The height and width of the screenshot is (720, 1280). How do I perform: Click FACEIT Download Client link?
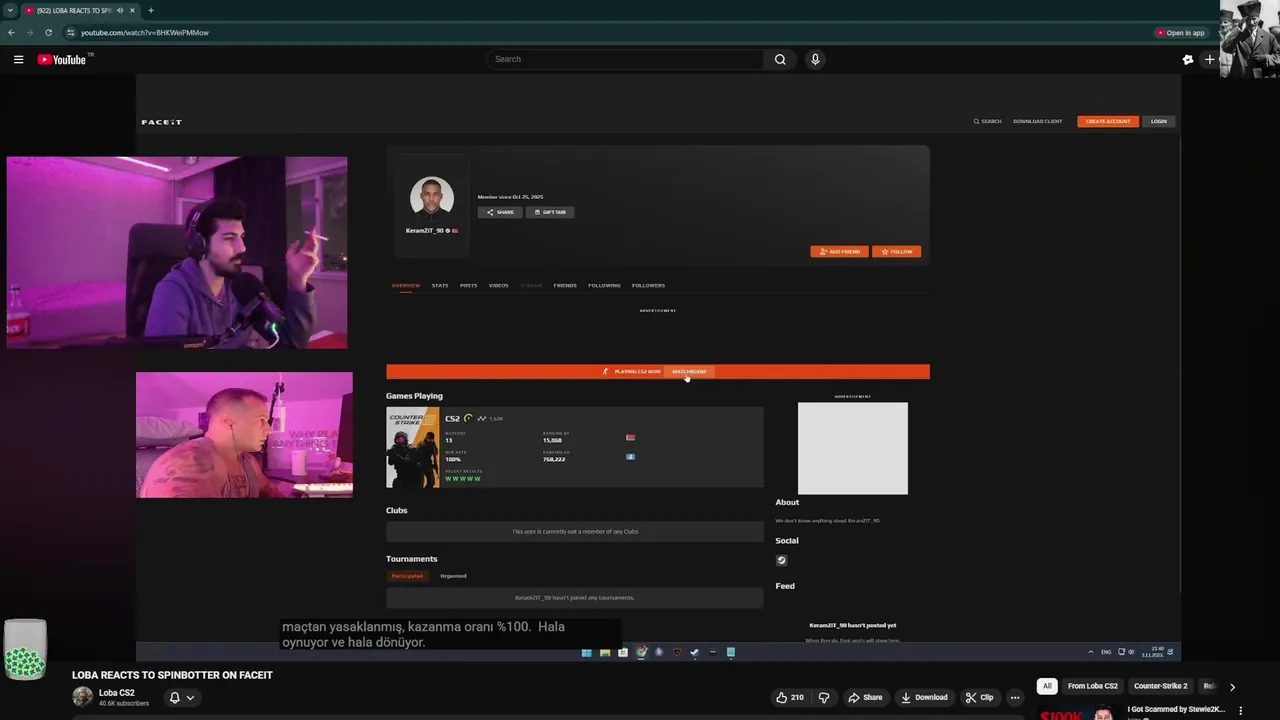tap(1037, 121)
